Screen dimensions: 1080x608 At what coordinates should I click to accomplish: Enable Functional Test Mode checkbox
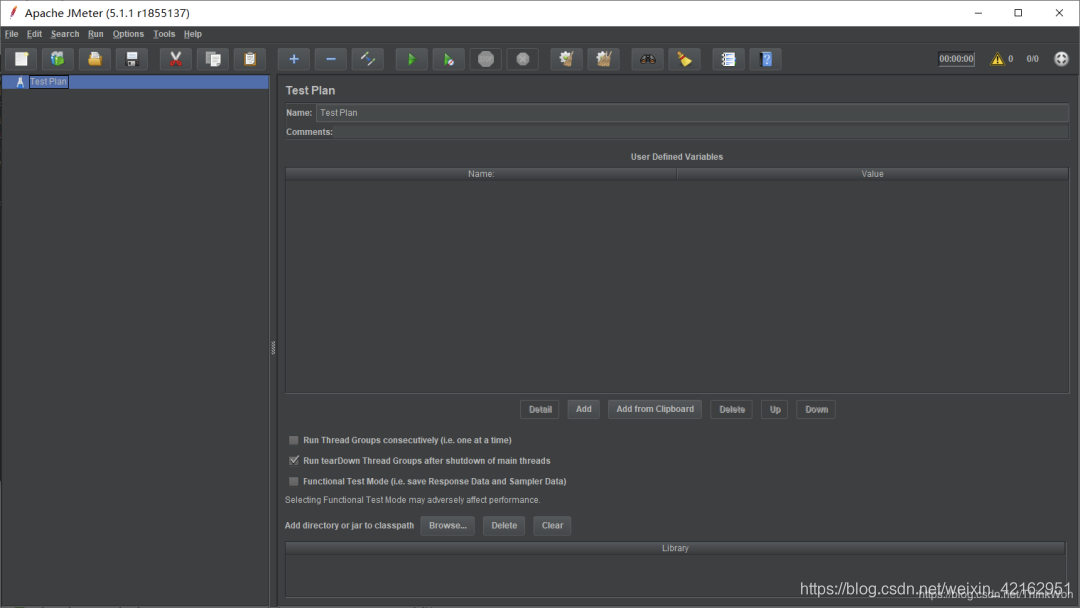click(294, 481)
